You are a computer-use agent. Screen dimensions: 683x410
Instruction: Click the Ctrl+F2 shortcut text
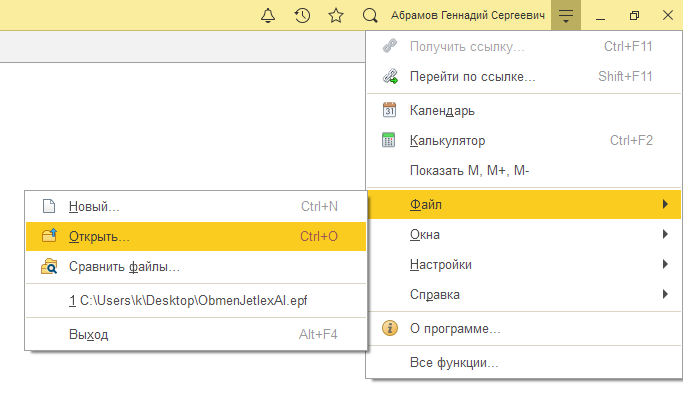[631, 140]
